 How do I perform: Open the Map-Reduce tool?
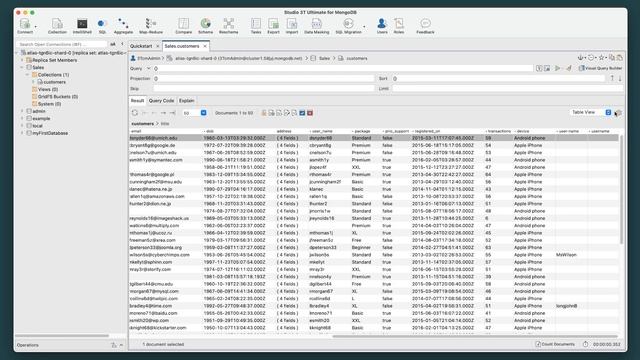click(151, 26)
